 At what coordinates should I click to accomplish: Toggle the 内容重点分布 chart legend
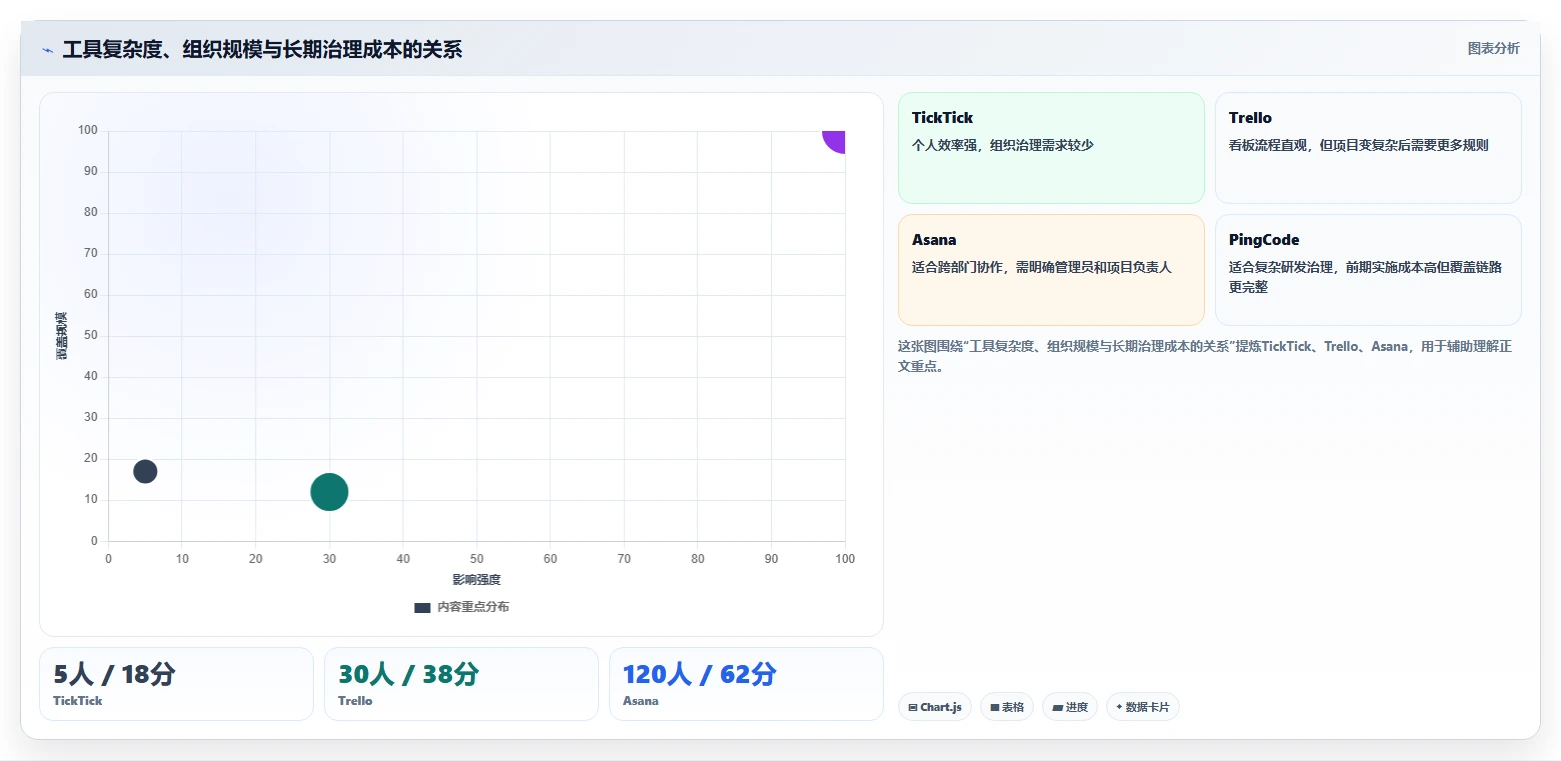point(461,607)
